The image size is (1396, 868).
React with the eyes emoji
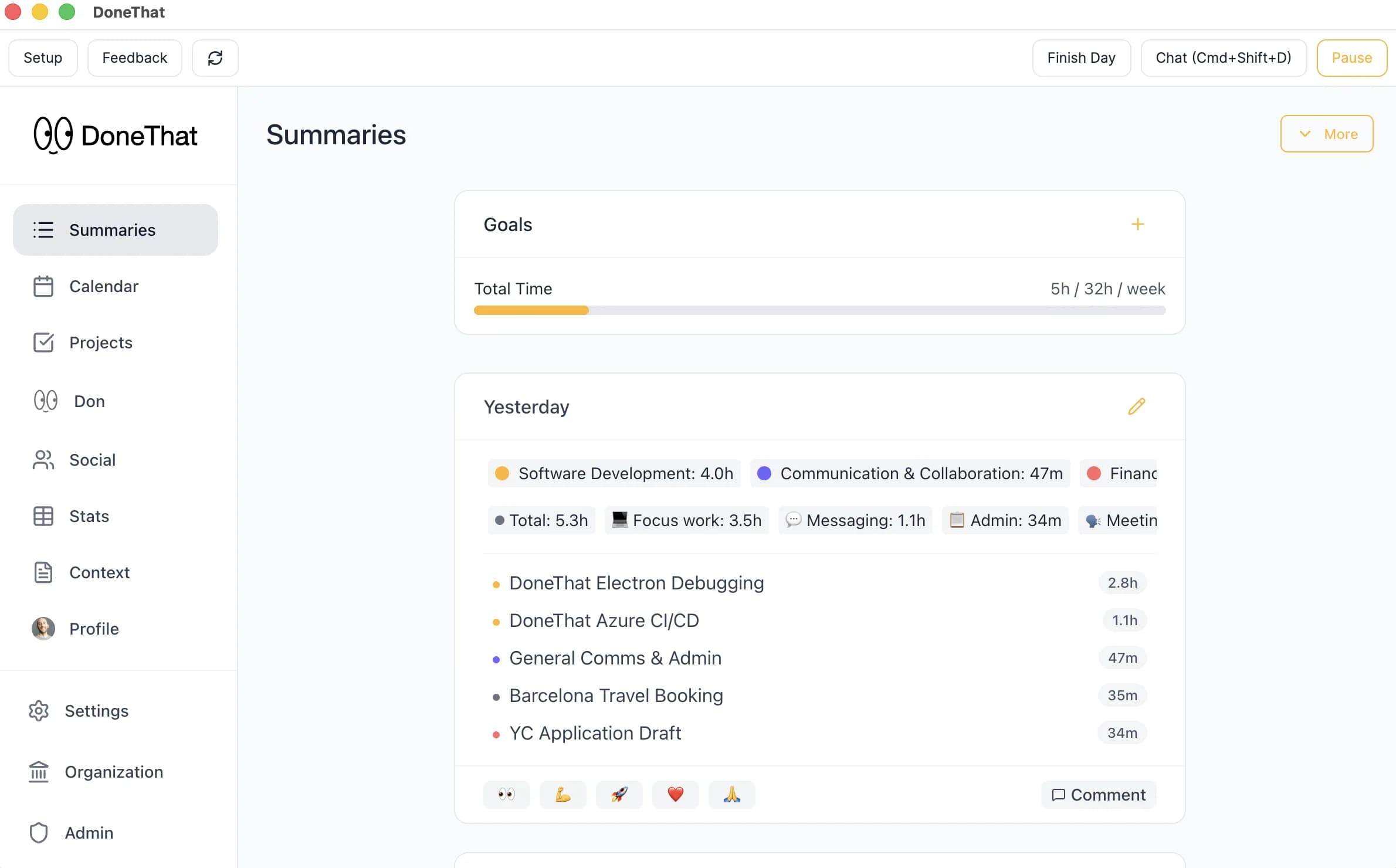tap(507, 795)
